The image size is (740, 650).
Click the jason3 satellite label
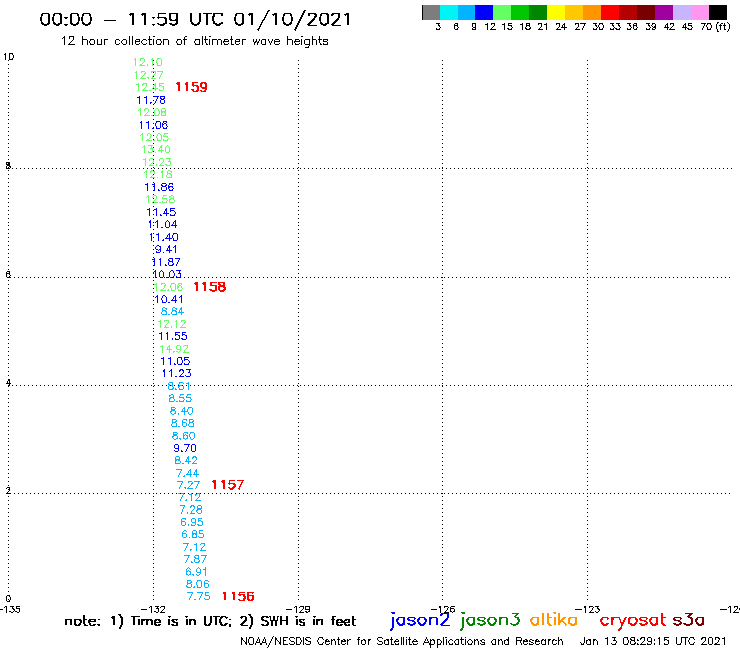click(490, 620)
